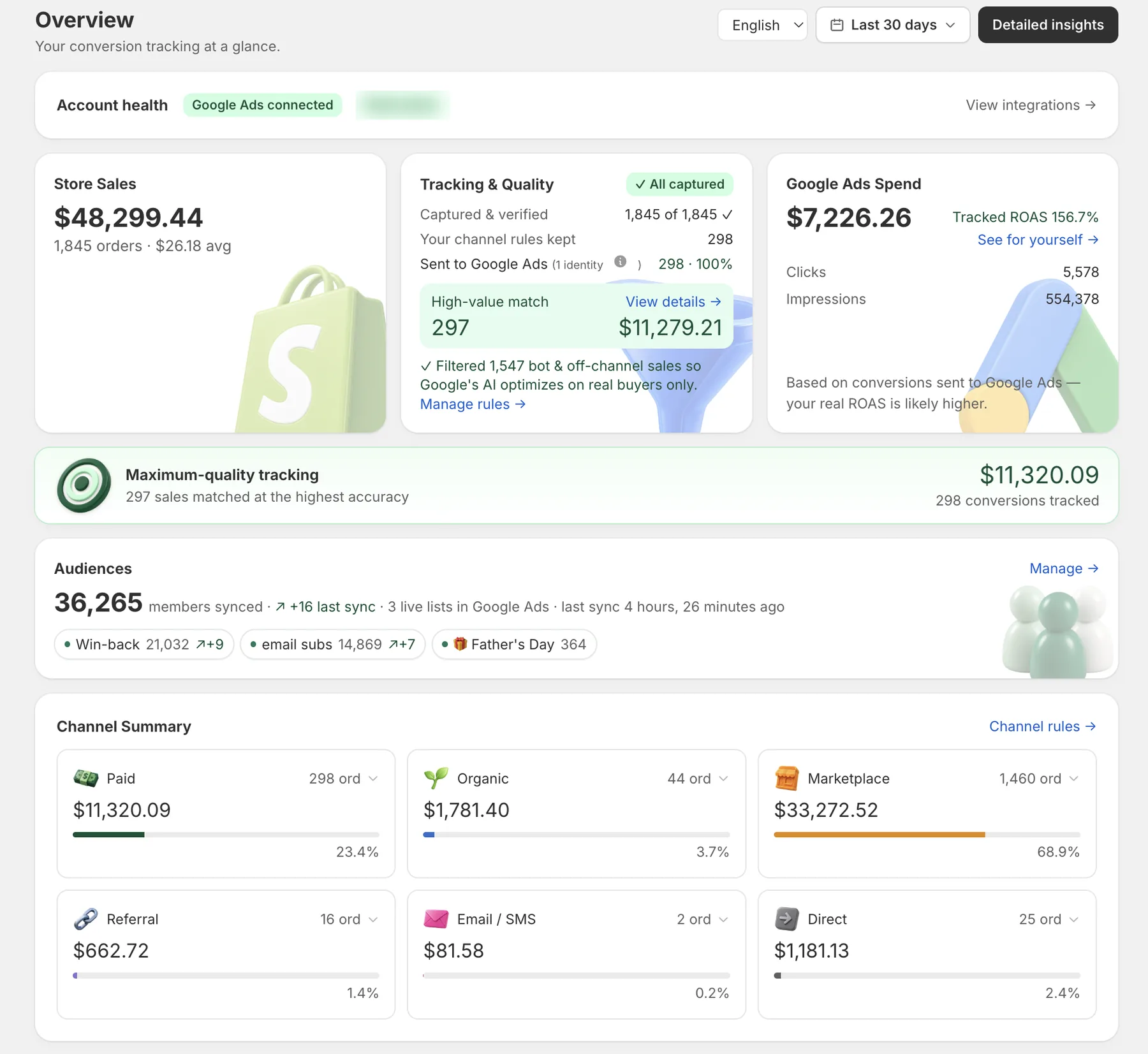Screen dimensions: 1148x1054
Task: Expand the Email / SMS 2 ord chevron
Action: pyautogui.click(x=723, y=919)
